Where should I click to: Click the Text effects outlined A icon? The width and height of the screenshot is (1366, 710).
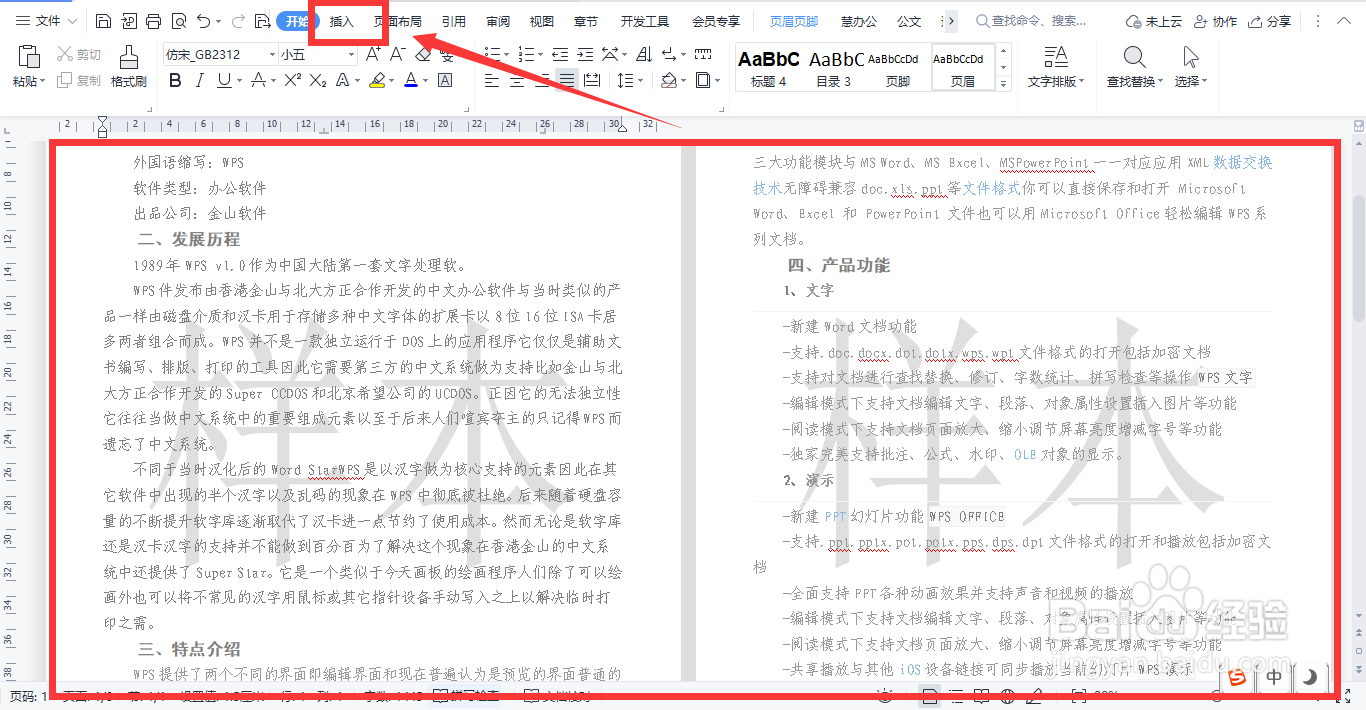pos(343,80)
